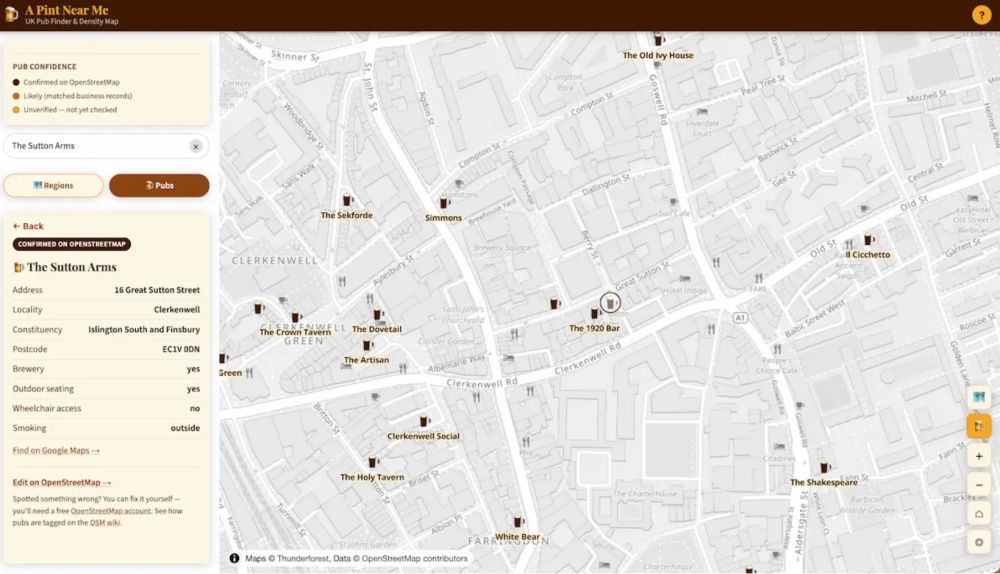Click unlabeled pub marker left of Crown Tavern
This screenshot has height=574, width=1000.
click(258, 308)
